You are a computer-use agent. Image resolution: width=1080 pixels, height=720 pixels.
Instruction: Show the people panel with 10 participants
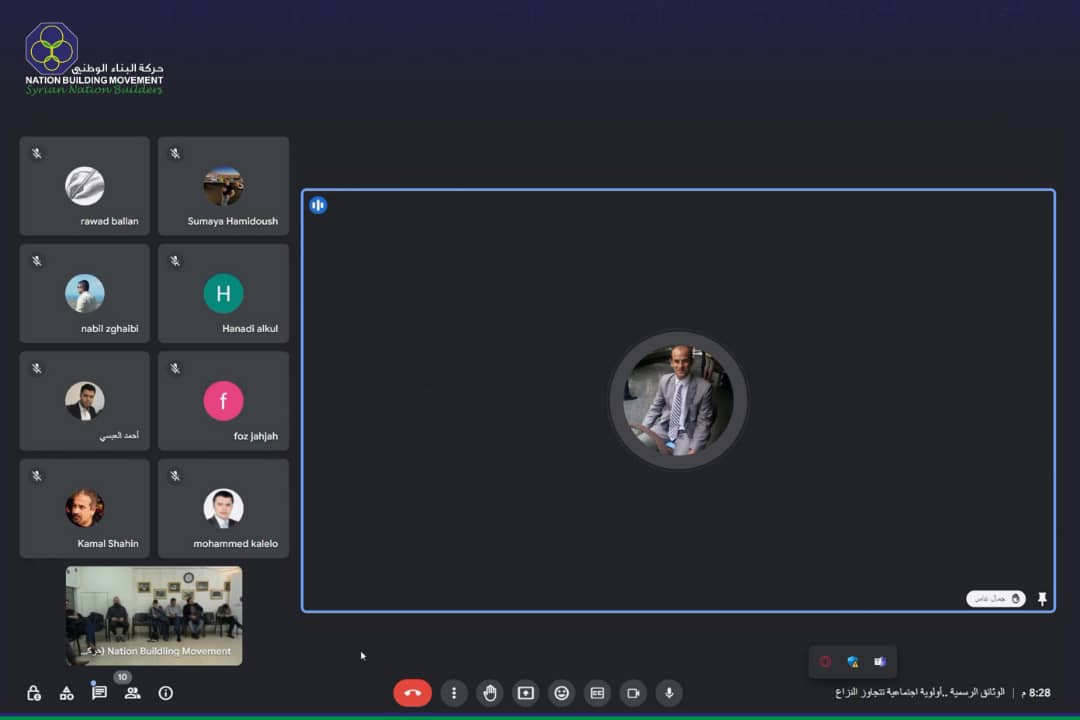[132, 693]
